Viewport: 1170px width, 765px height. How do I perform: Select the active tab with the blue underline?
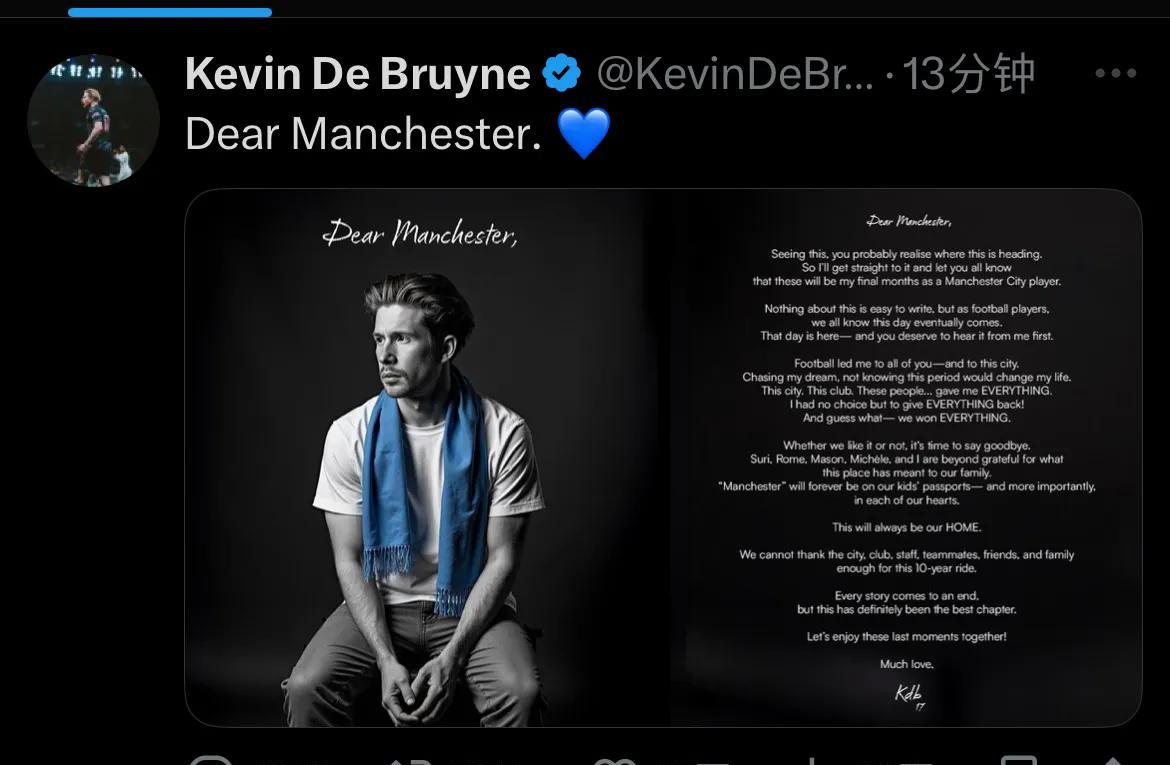[169, 12]
